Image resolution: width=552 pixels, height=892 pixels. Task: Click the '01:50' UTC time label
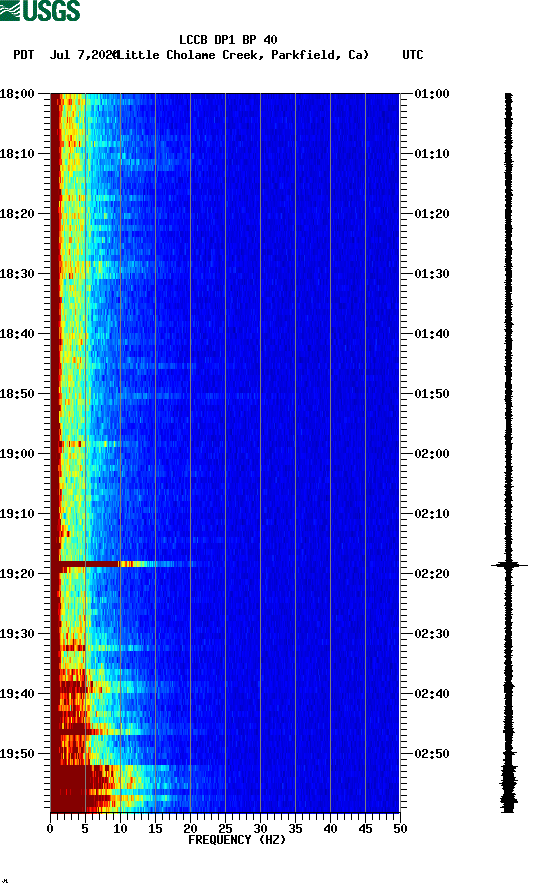point(432,394)
